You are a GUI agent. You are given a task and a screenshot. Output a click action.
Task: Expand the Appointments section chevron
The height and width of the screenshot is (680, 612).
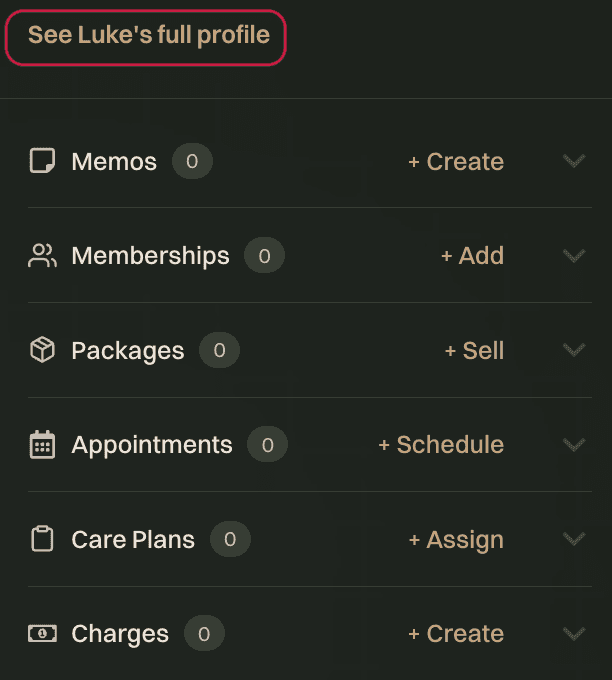(574, 445)
